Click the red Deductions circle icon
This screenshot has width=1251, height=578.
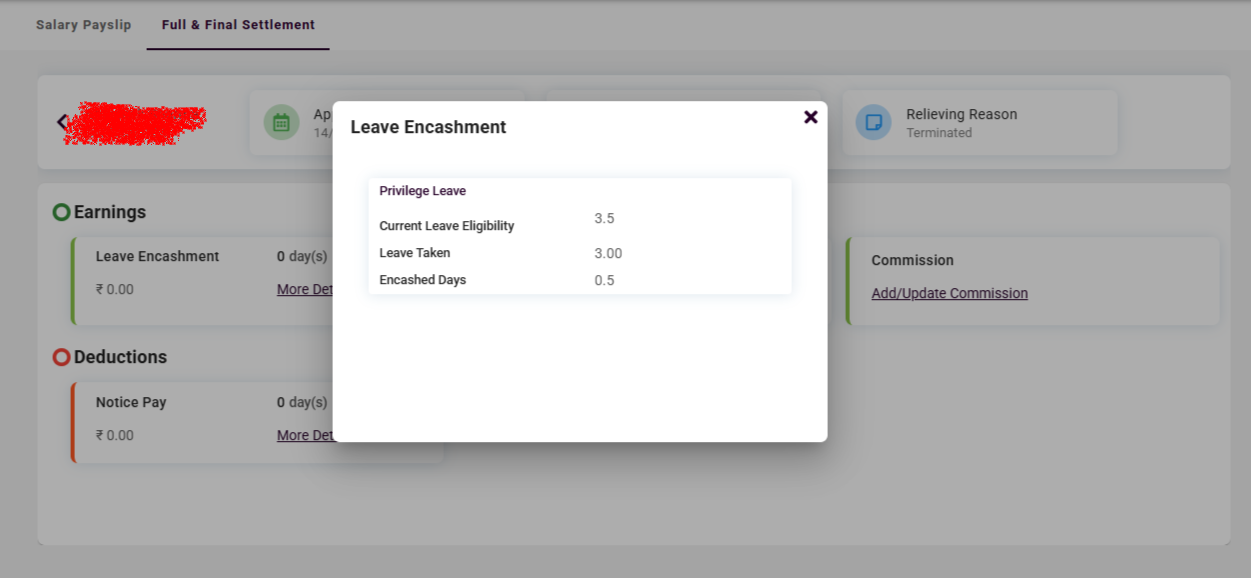pyautogui.click(x=61, y=357)
